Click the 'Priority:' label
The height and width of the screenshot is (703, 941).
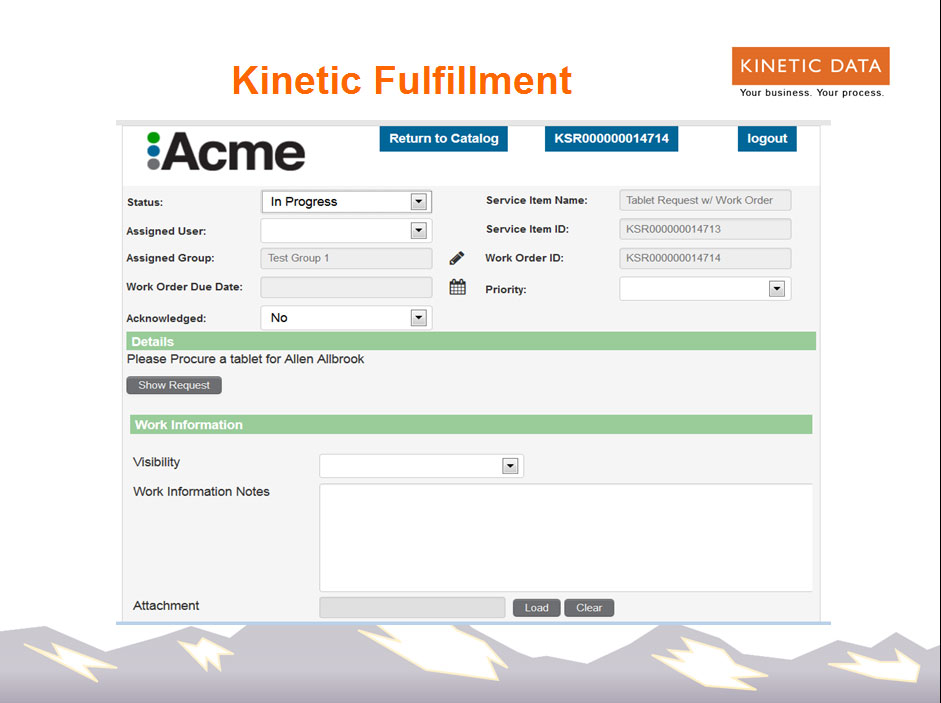506,289
